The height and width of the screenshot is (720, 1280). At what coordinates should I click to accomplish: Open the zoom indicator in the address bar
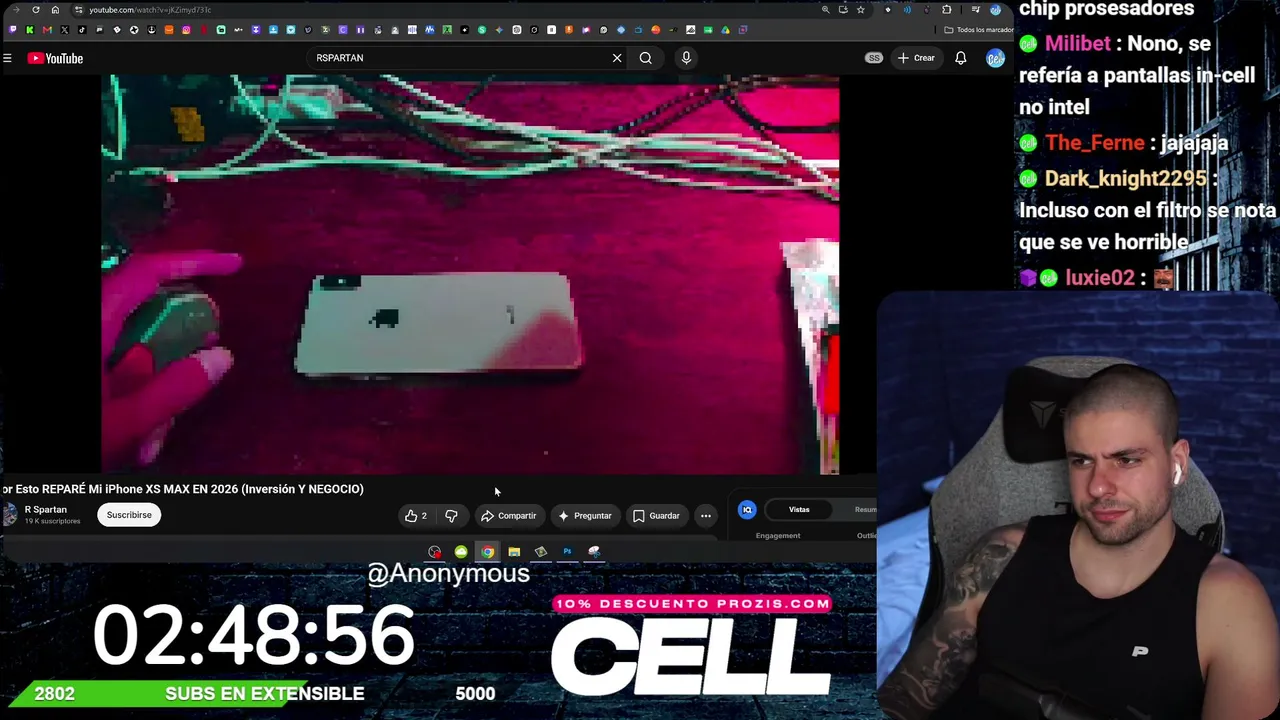coord(825,10)
